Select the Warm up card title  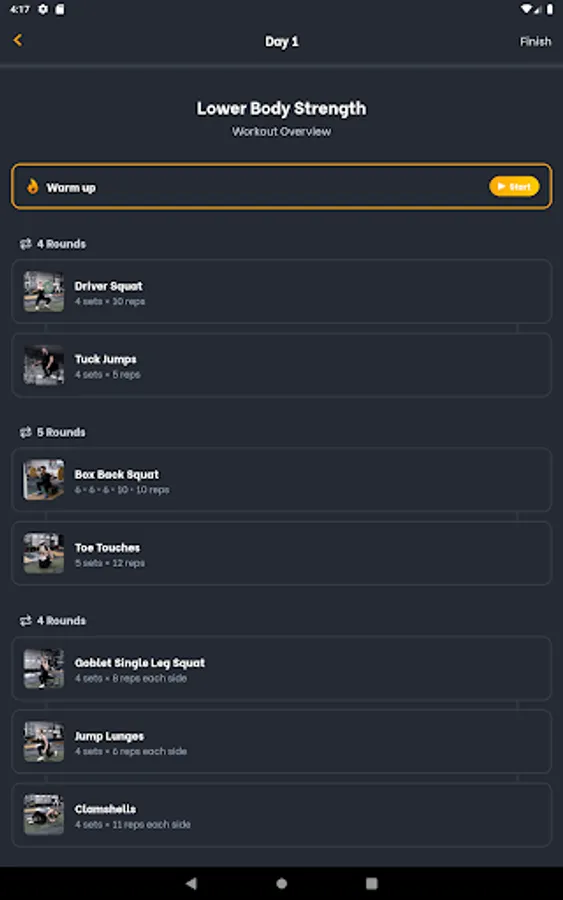click(x=71, y=188)
